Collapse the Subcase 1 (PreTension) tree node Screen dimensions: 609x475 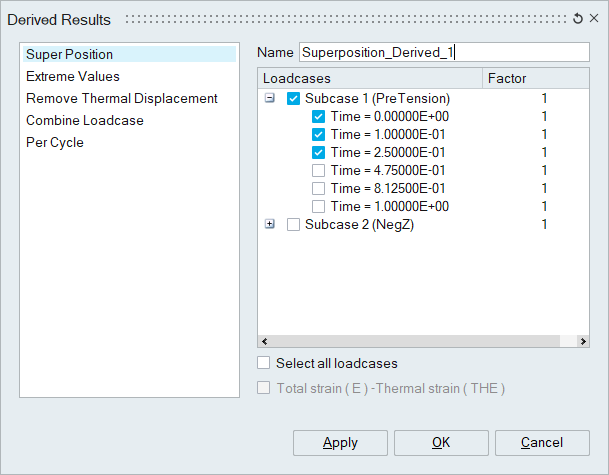pos(270,98)
